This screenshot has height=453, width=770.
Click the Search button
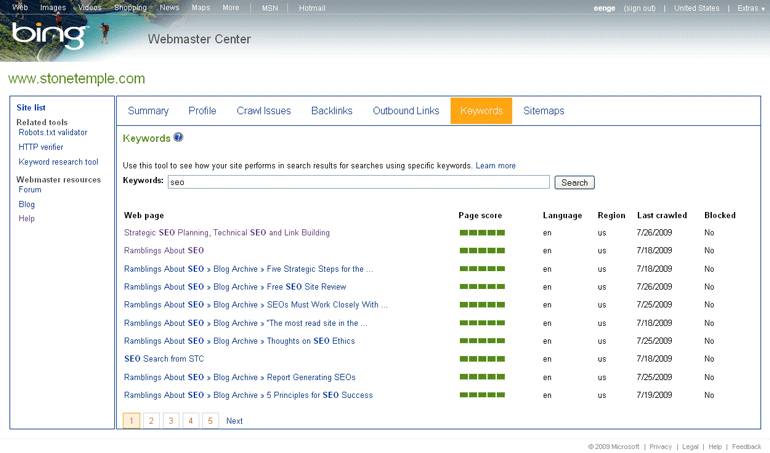pos(575,183)
